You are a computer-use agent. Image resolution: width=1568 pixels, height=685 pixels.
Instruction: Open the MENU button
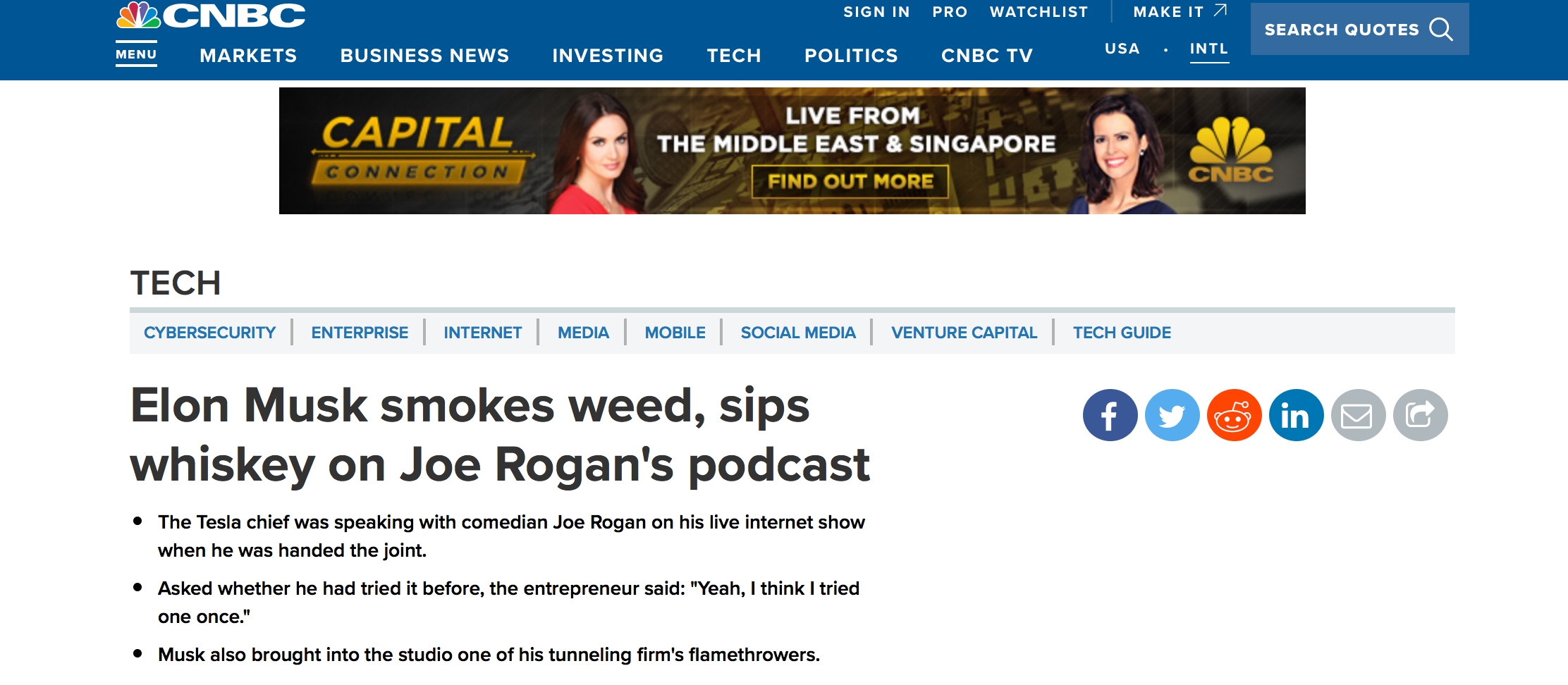tap(136, 54)
